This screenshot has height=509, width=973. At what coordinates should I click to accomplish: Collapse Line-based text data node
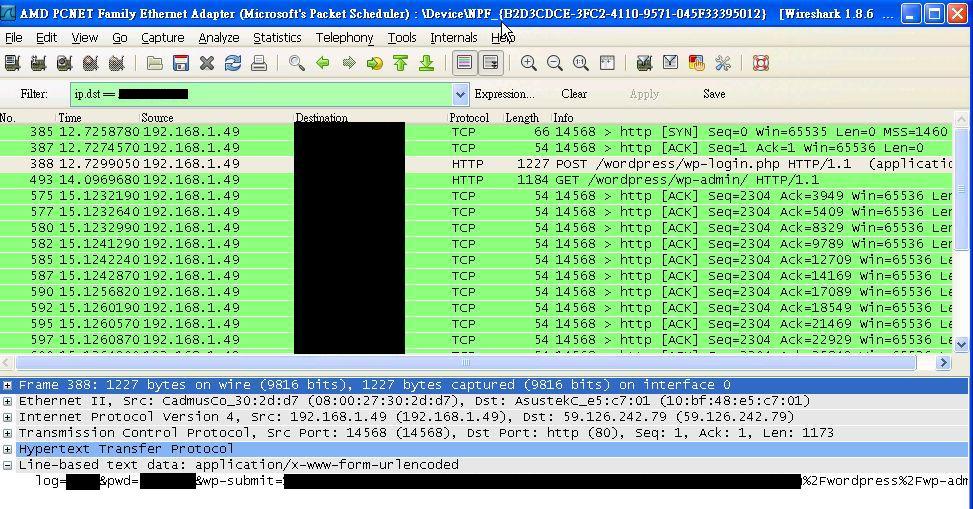(7, 465)
